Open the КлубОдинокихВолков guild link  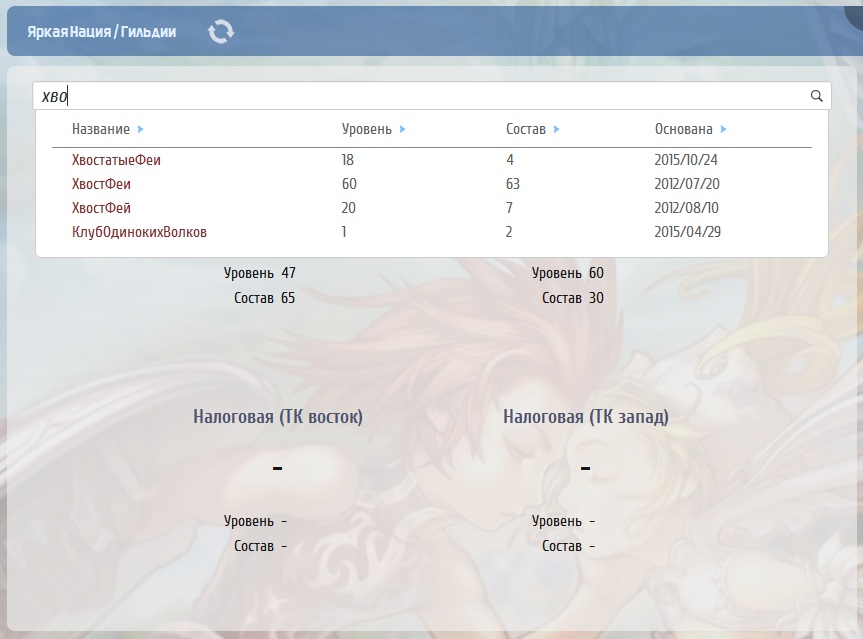point(139,232)
